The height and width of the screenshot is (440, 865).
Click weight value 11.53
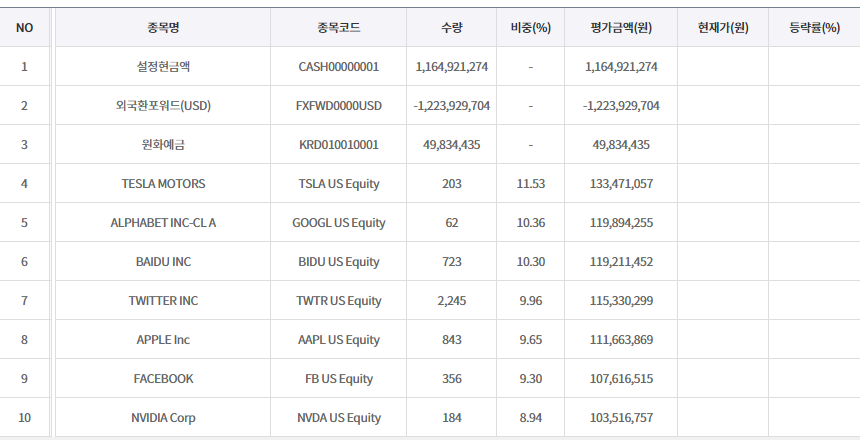(531, 184)
